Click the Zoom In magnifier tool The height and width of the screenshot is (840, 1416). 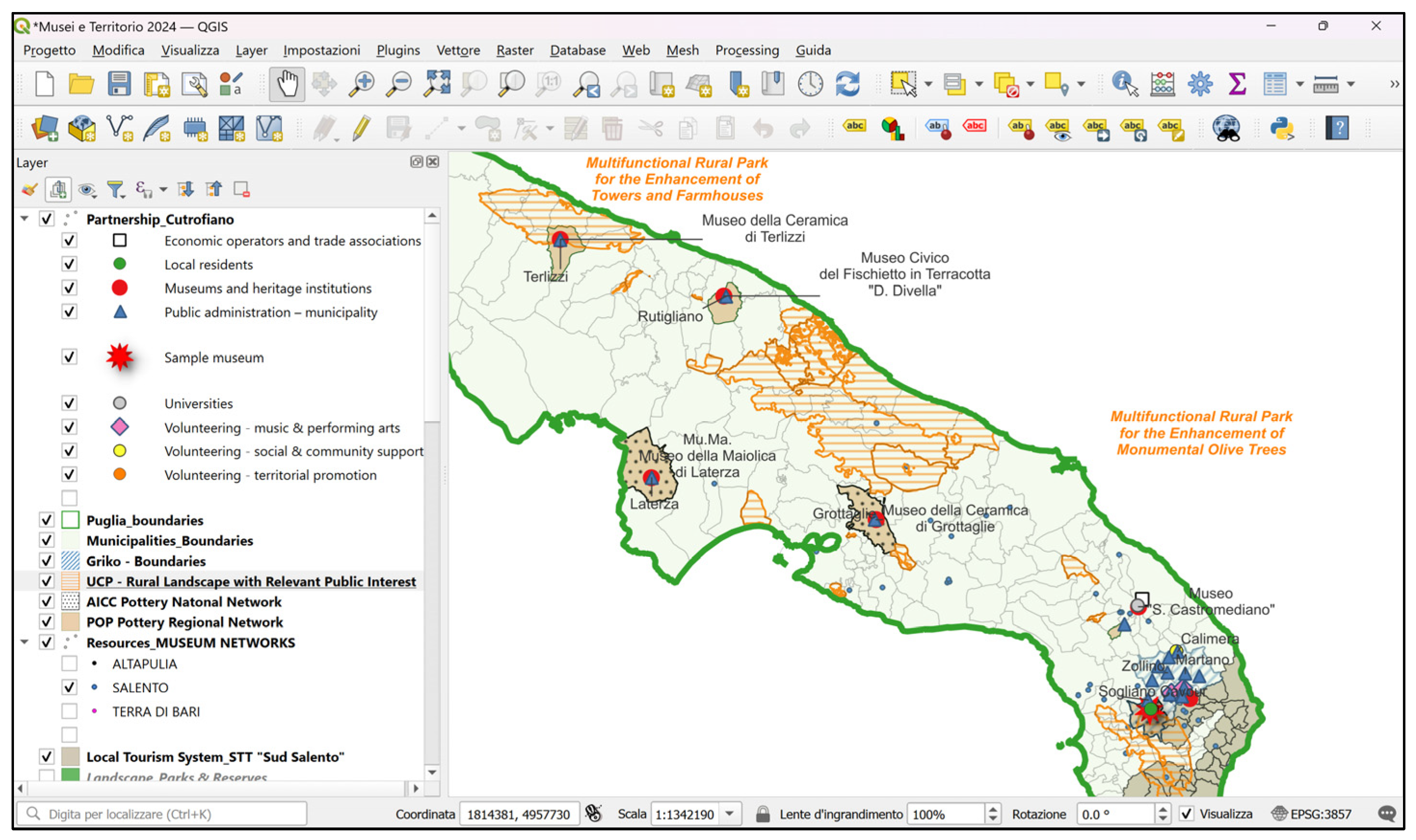pos(361,84)
